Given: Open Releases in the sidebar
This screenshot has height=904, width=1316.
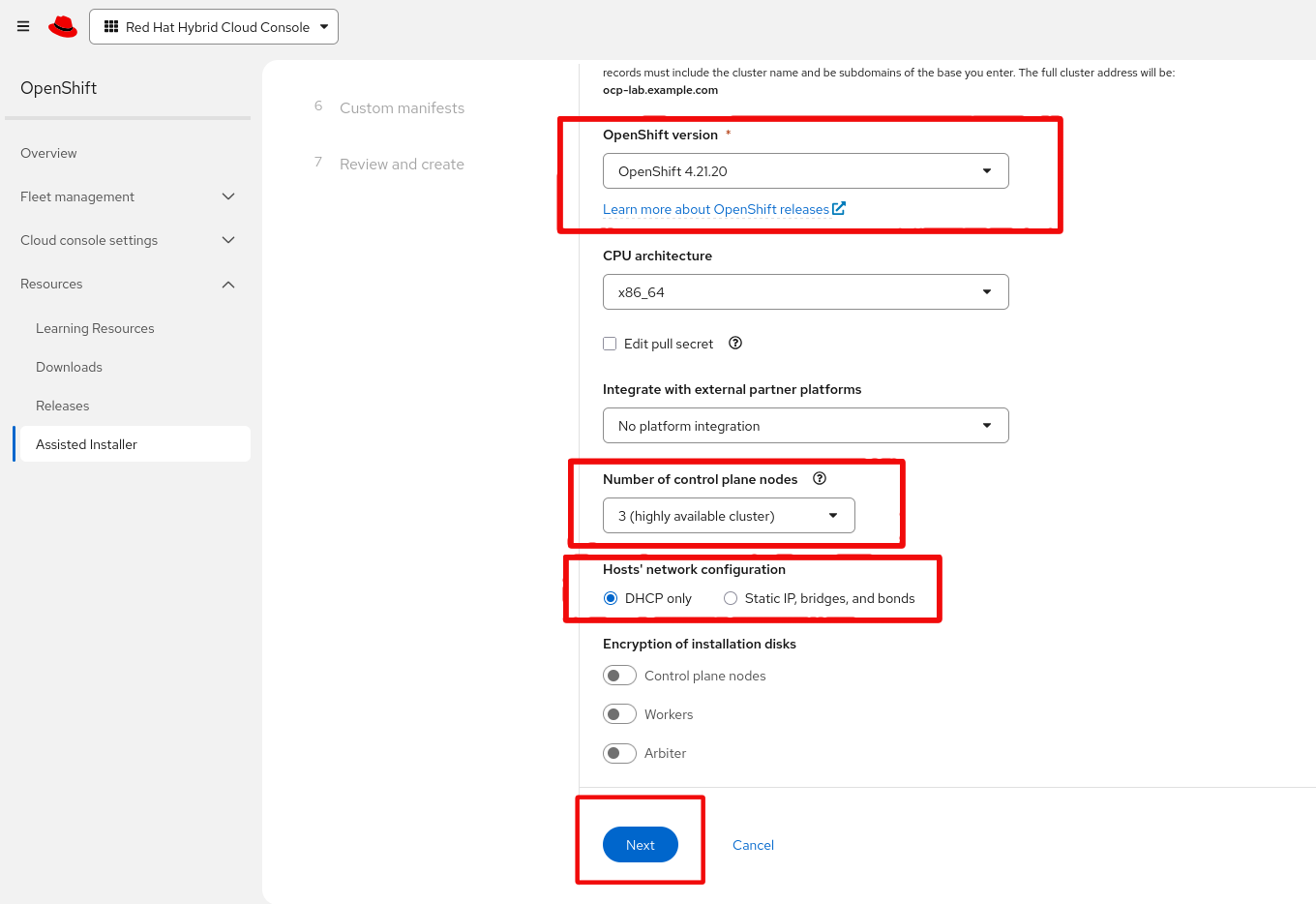Looking at the screenshot, I should click(x=62, y=406).
